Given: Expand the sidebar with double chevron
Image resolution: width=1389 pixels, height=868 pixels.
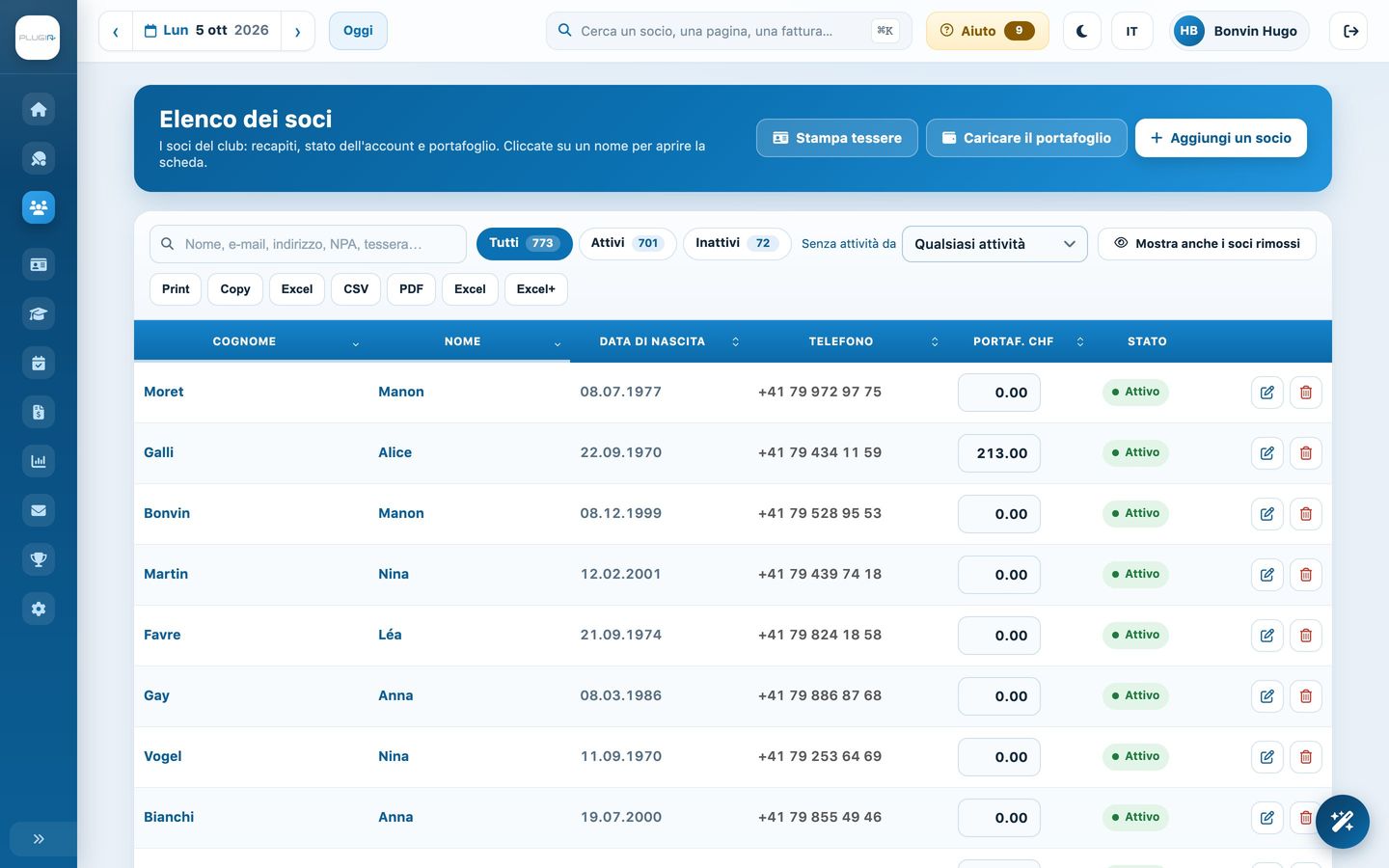Looking at the screenshot, I should coord(39,839).
